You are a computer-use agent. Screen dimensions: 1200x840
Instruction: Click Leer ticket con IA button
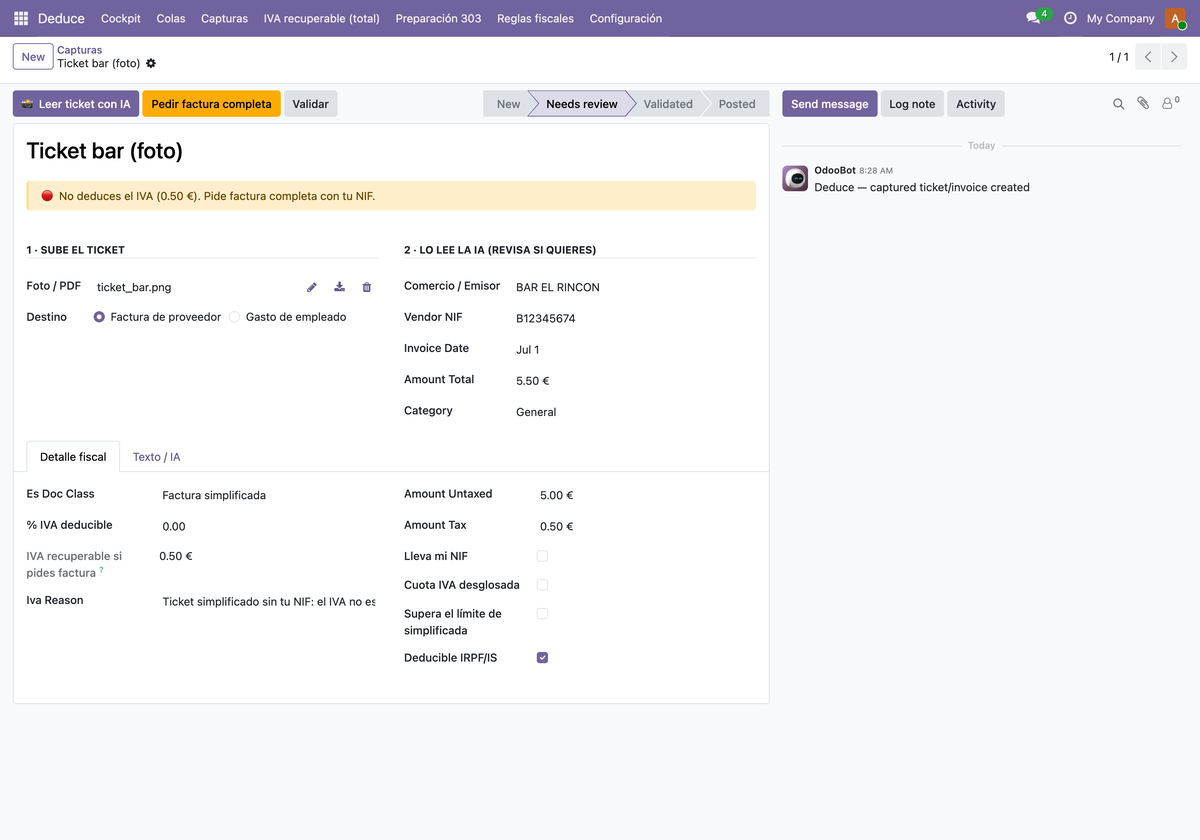[x=76, y=104]
